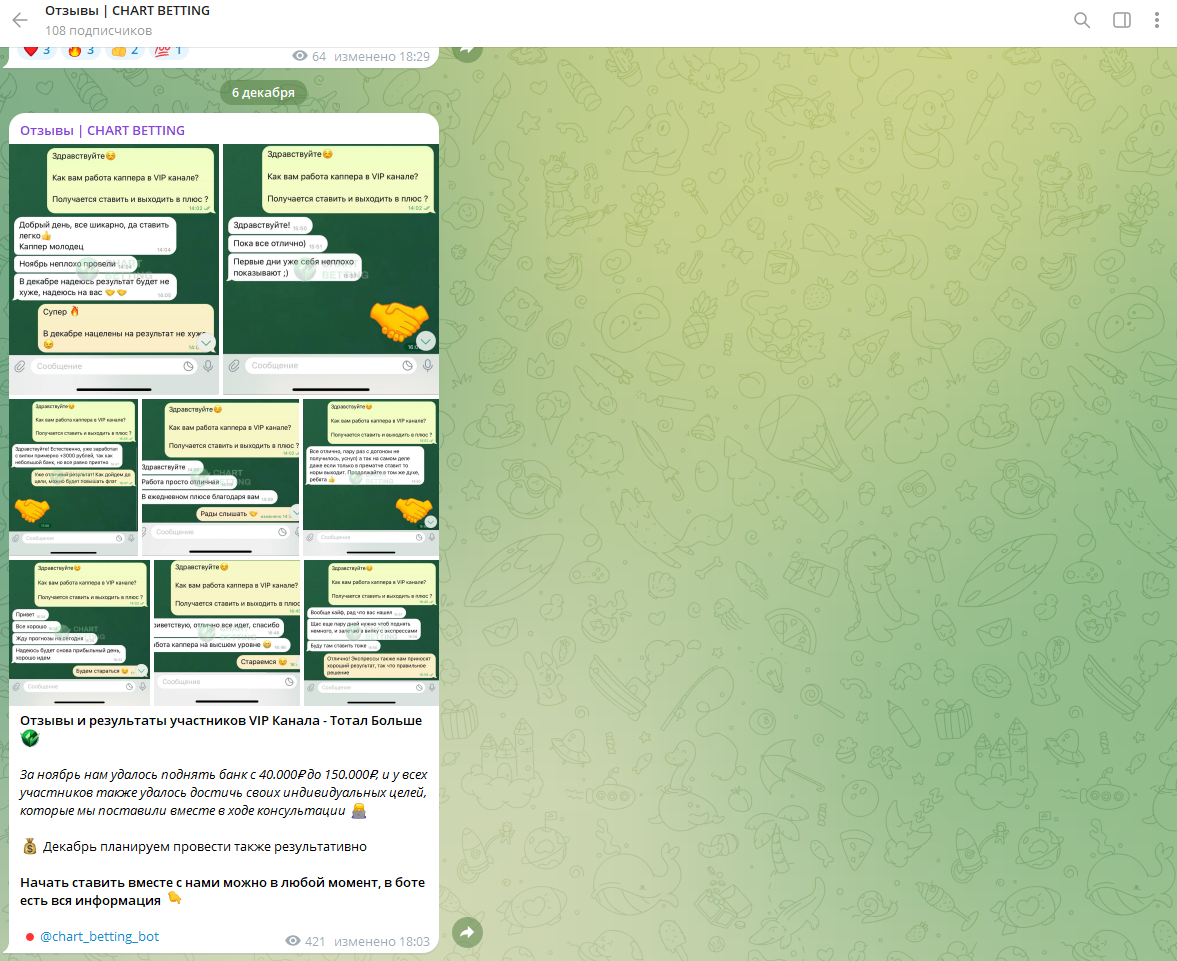The height and width of the screenshot is (961, 1177).
Task: Click the forward arrow beside the 6 December post
Action: click(x=466, y=932)
